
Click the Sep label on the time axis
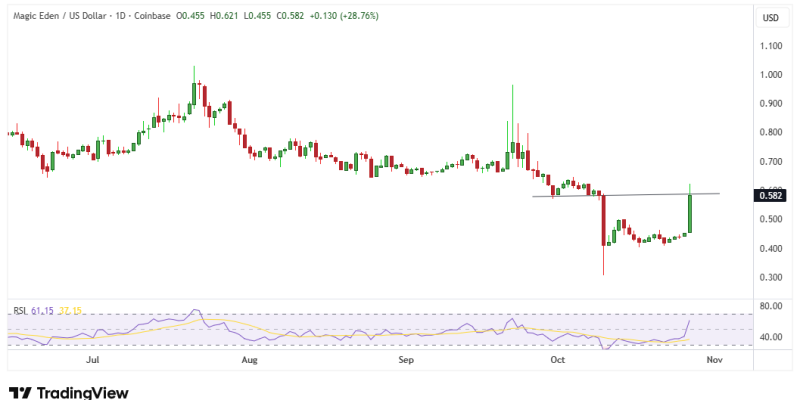tap(406, 357)
